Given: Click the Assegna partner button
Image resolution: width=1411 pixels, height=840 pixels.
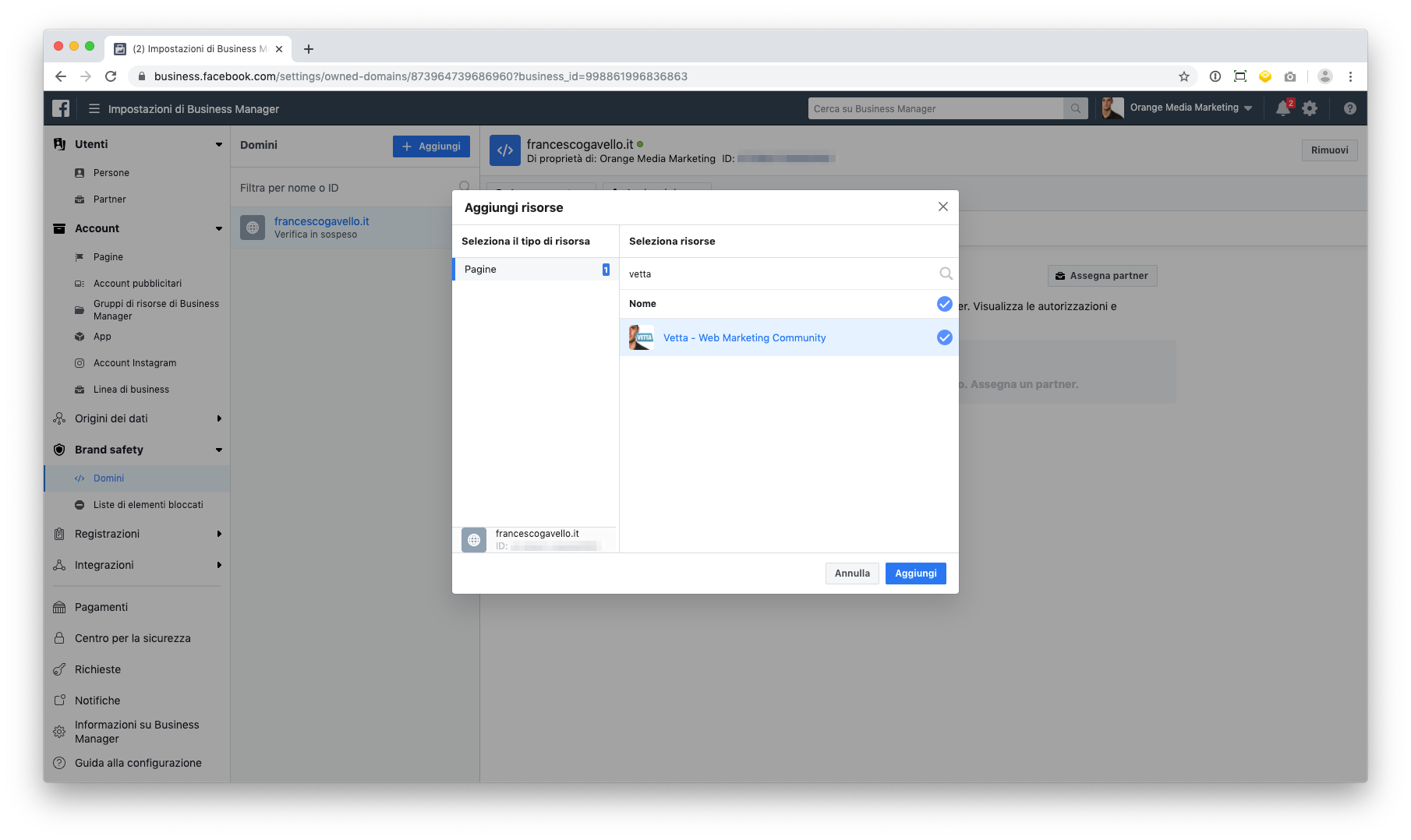Looking at the screenshot, I should point(1102,276).
